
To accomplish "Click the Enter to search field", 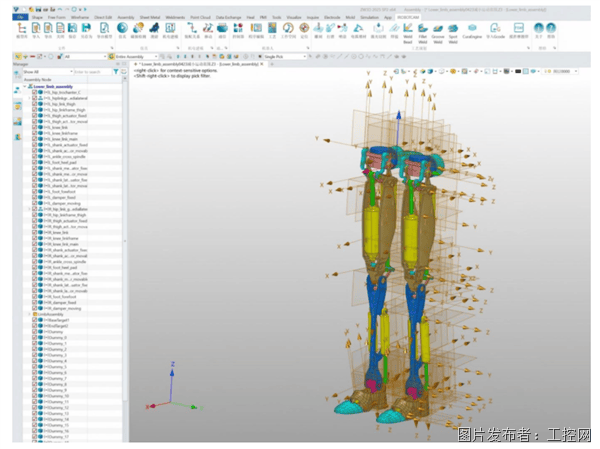I will click(92, 72).
